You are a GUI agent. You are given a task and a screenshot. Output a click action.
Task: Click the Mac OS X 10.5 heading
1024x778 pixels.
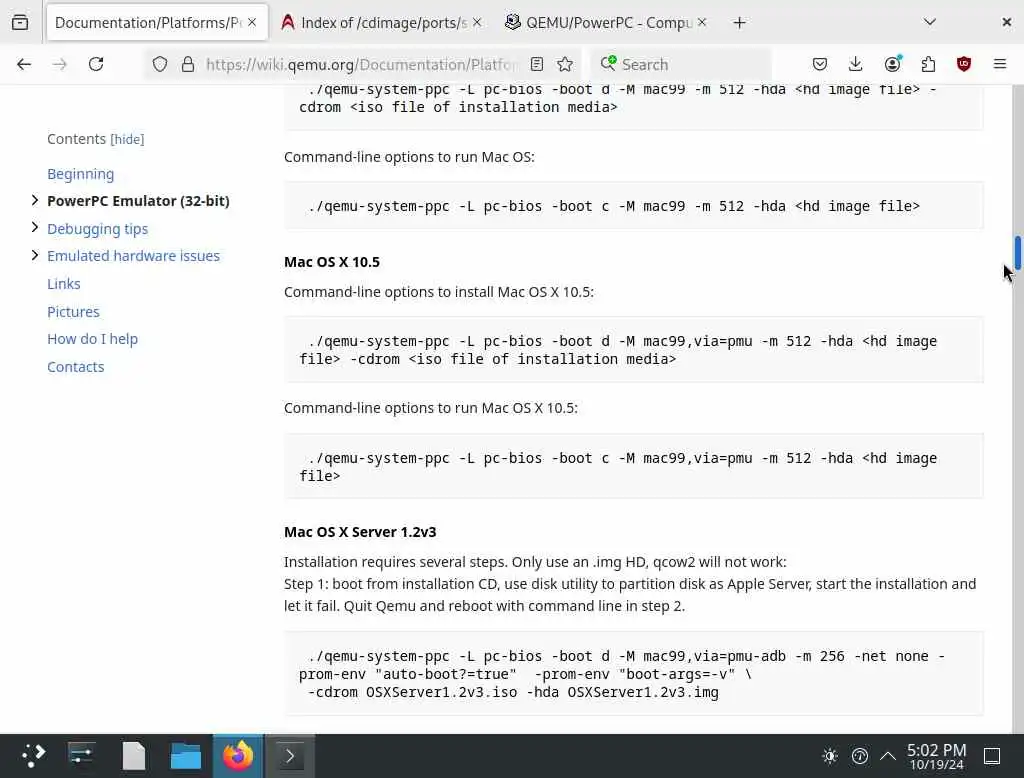[332, 262]
